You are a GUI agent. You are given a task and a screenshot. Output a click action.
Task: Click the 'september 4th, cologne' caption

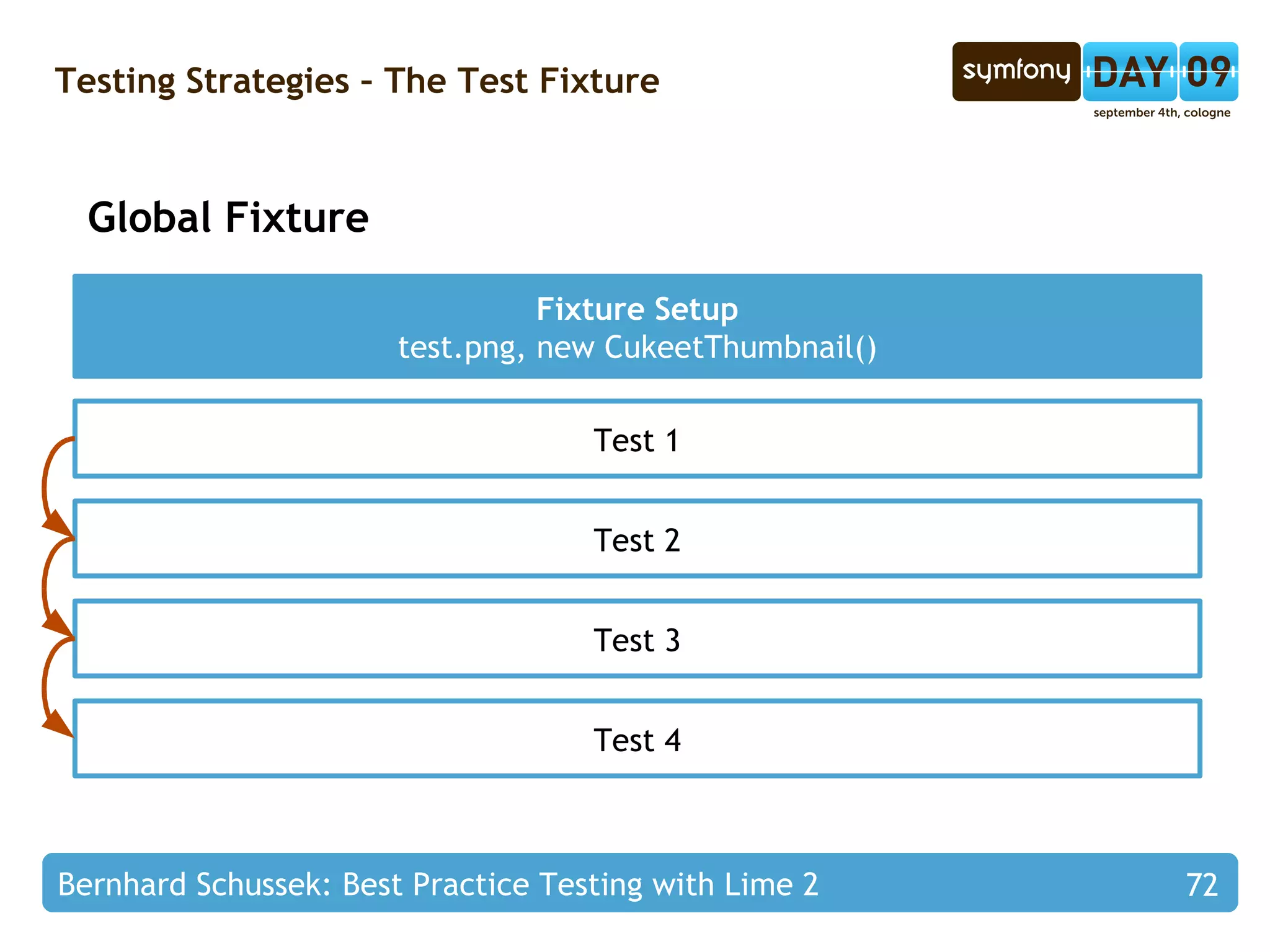pyautogui.click(x=1161, y=113)
